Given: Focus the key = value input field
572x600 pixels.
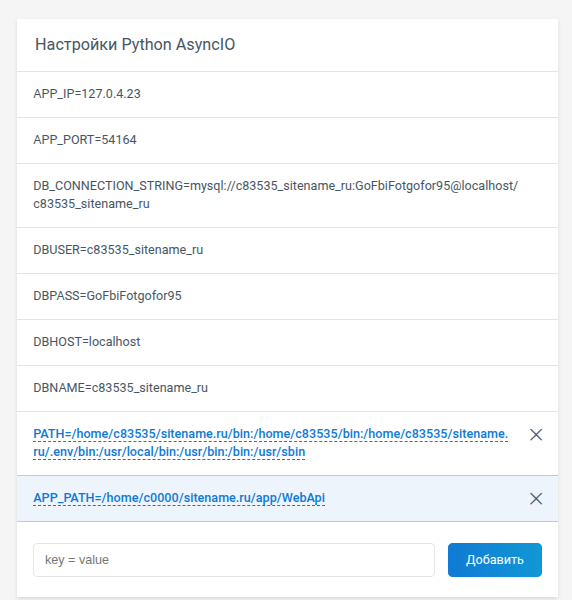Looking at the screenshot, I should pyautogui.click(x=234, y=559).
